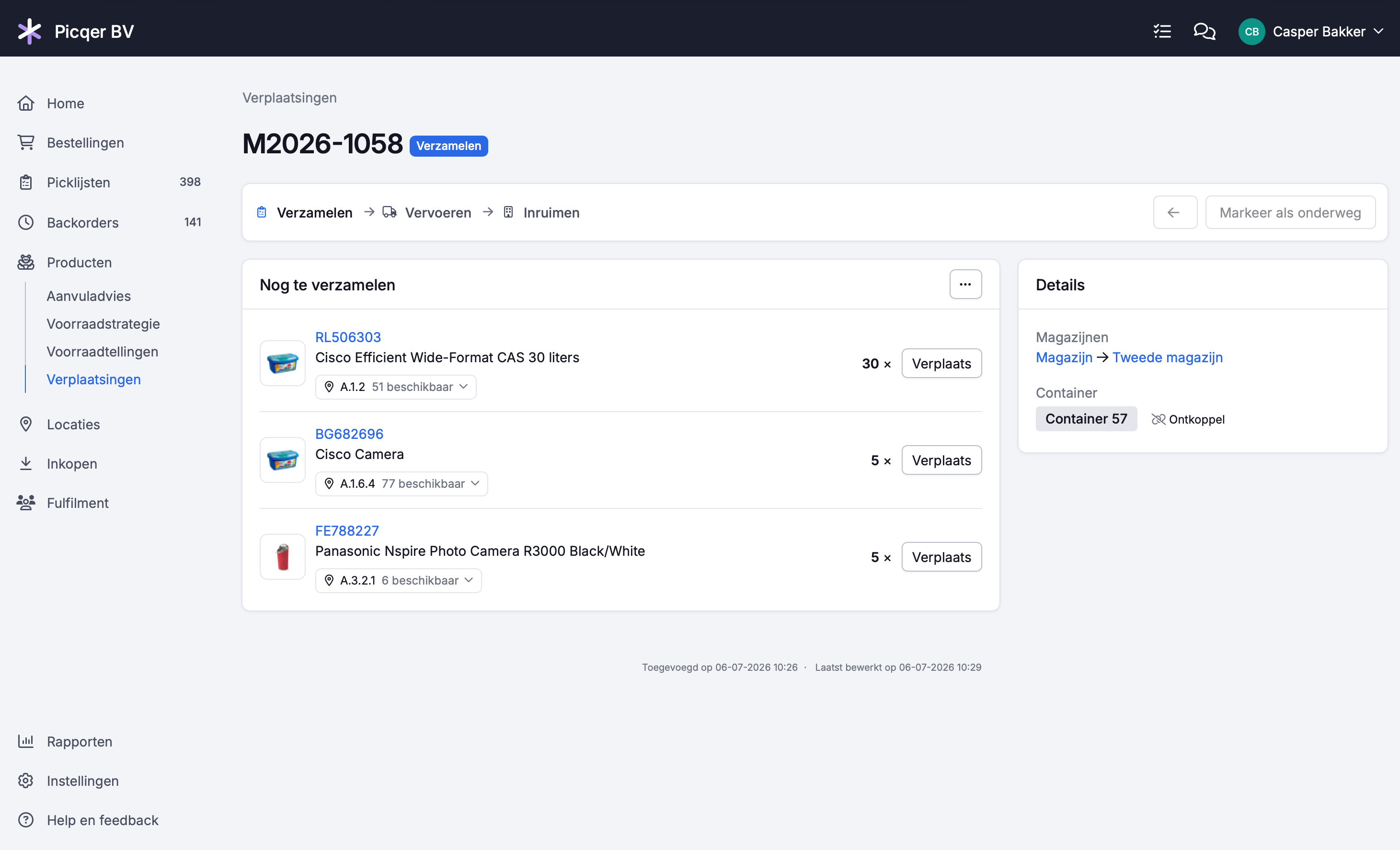Screen dimensions: 1400x850
Task: Click thumbnail of Panasonic Nspire Photo Camera
Action: [x=282, y=557]
